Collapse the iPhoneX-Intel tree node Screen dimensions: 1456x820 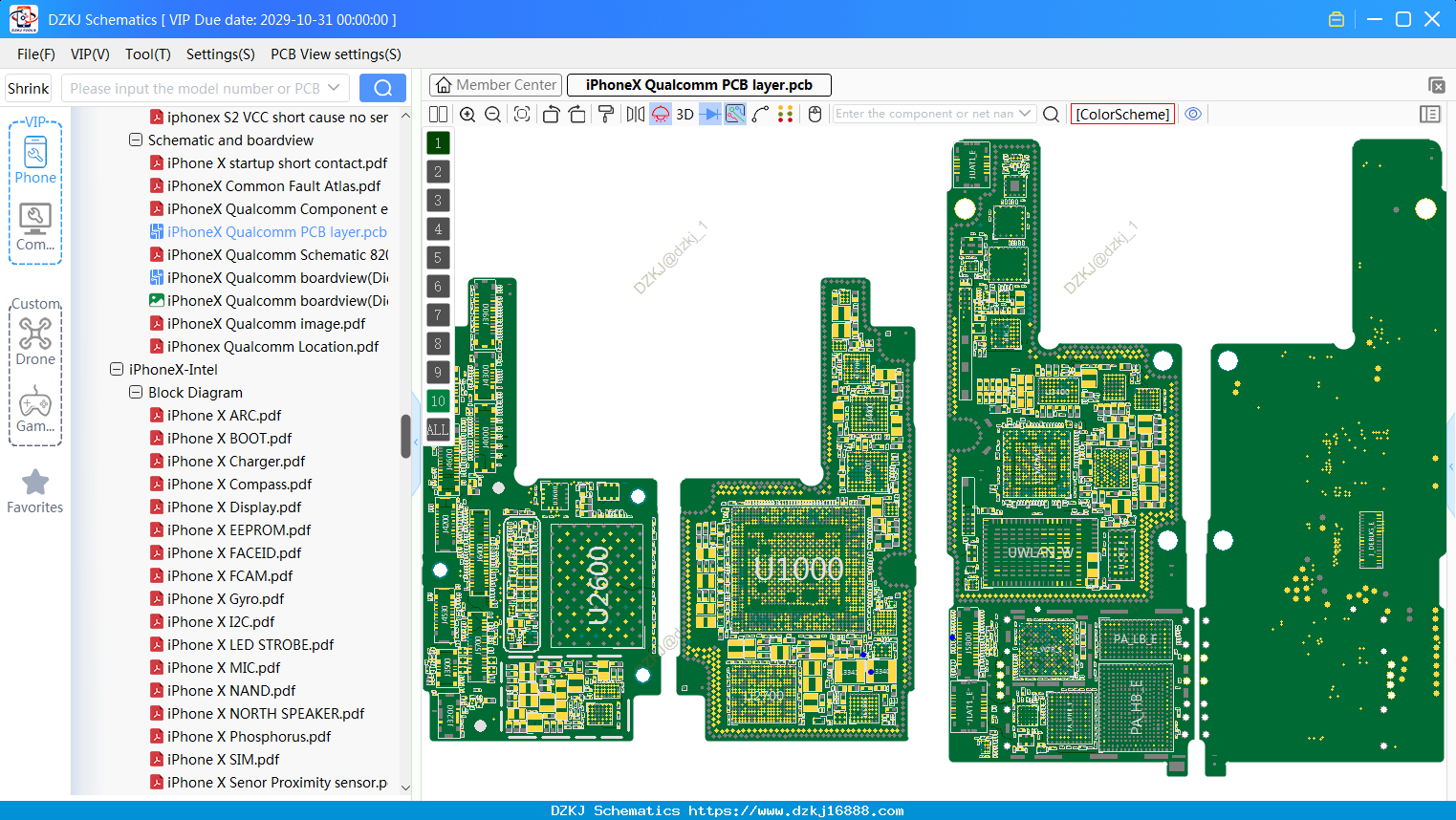coord(117,369)
